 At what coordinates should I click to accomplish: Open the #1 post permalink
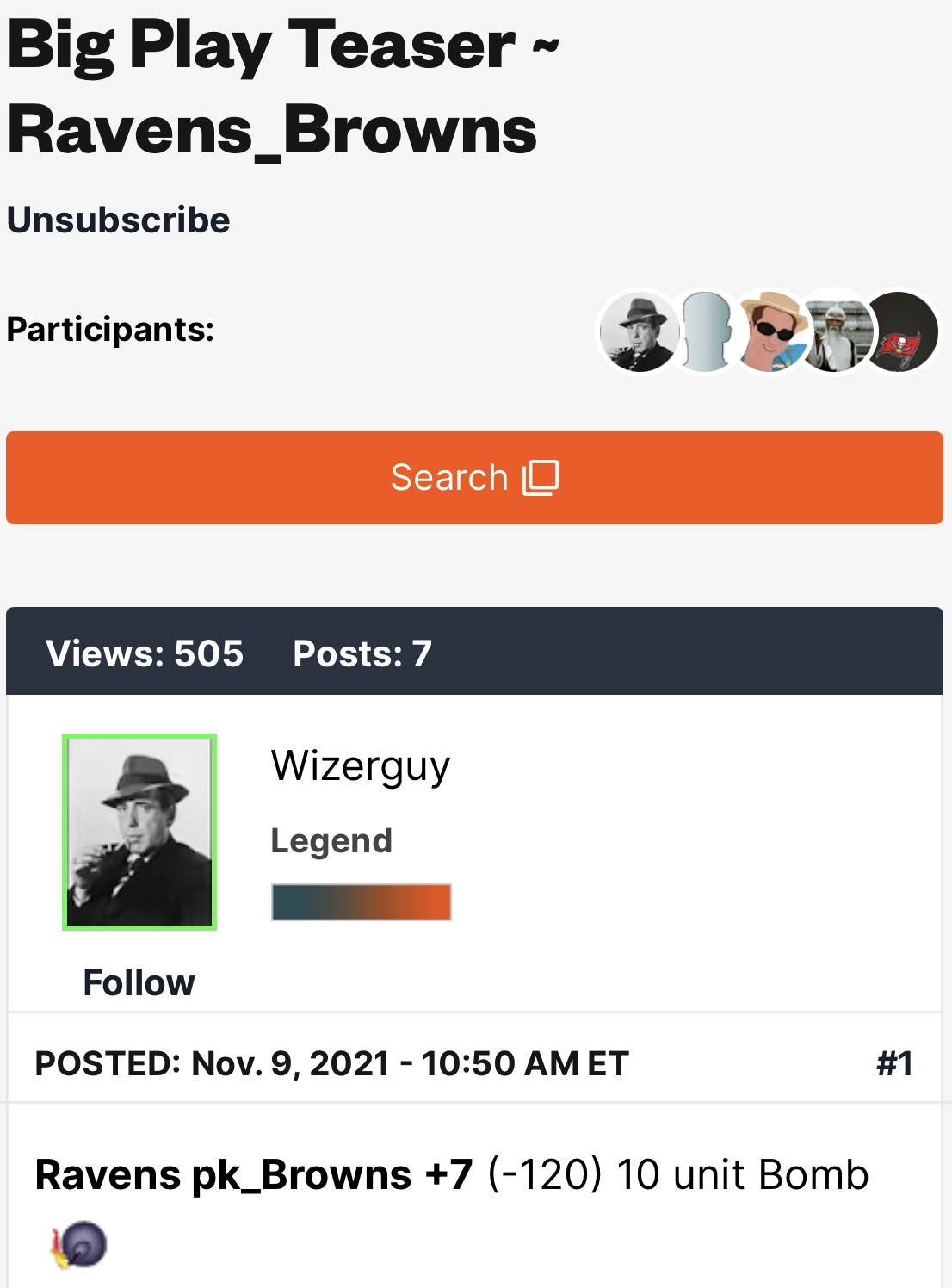[x=894, y=1063]
